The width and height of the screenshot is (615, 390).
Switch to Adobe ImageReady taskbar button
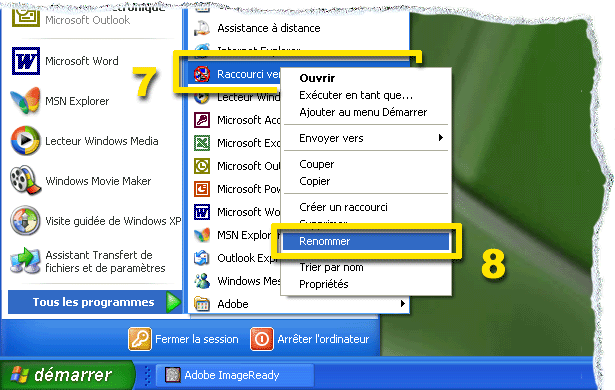point(235,375)
